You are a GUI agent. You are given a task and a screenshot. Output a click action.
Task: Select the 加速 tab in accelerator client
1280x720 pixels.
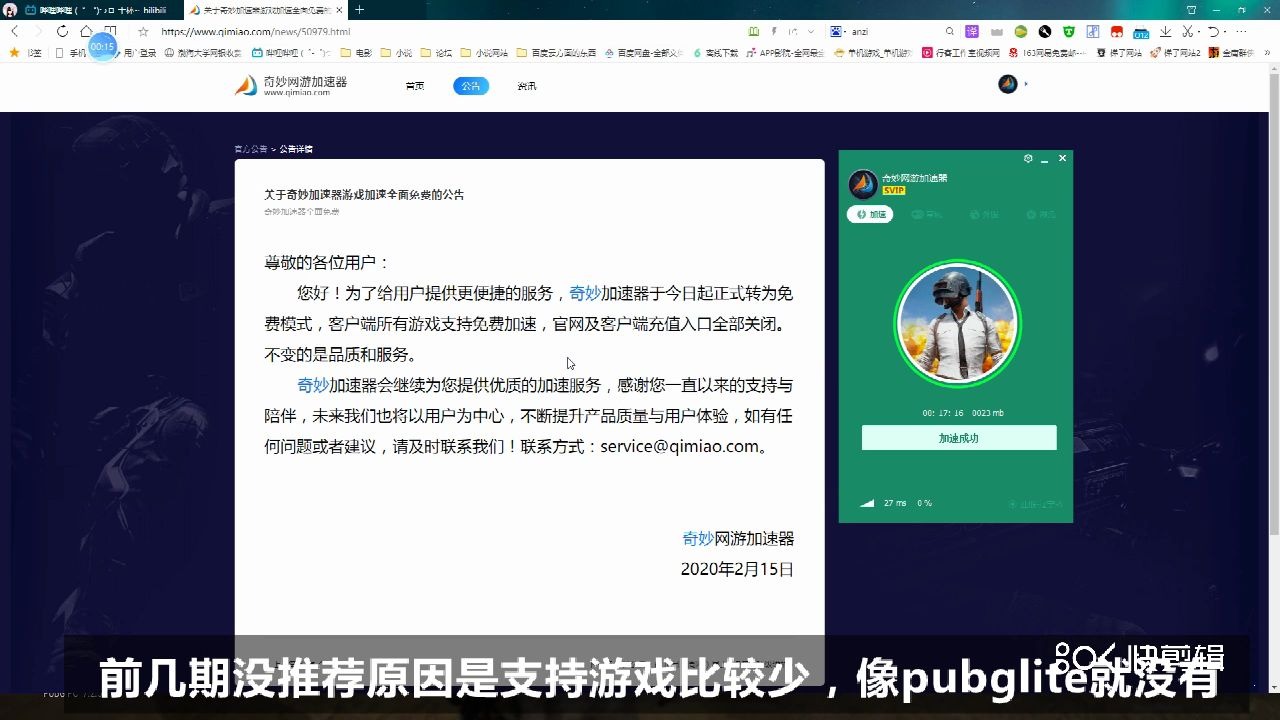871,214
